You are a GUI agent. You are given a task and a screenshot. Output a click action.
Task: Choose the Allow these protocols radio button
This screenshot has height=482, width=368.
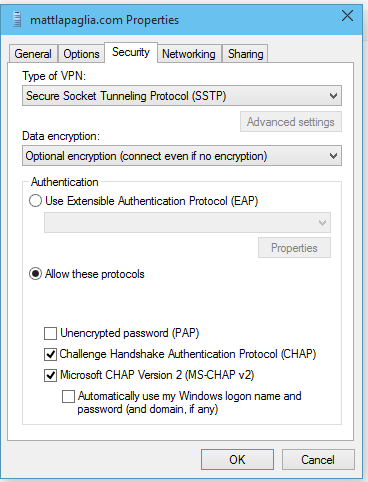coord(36,274)
